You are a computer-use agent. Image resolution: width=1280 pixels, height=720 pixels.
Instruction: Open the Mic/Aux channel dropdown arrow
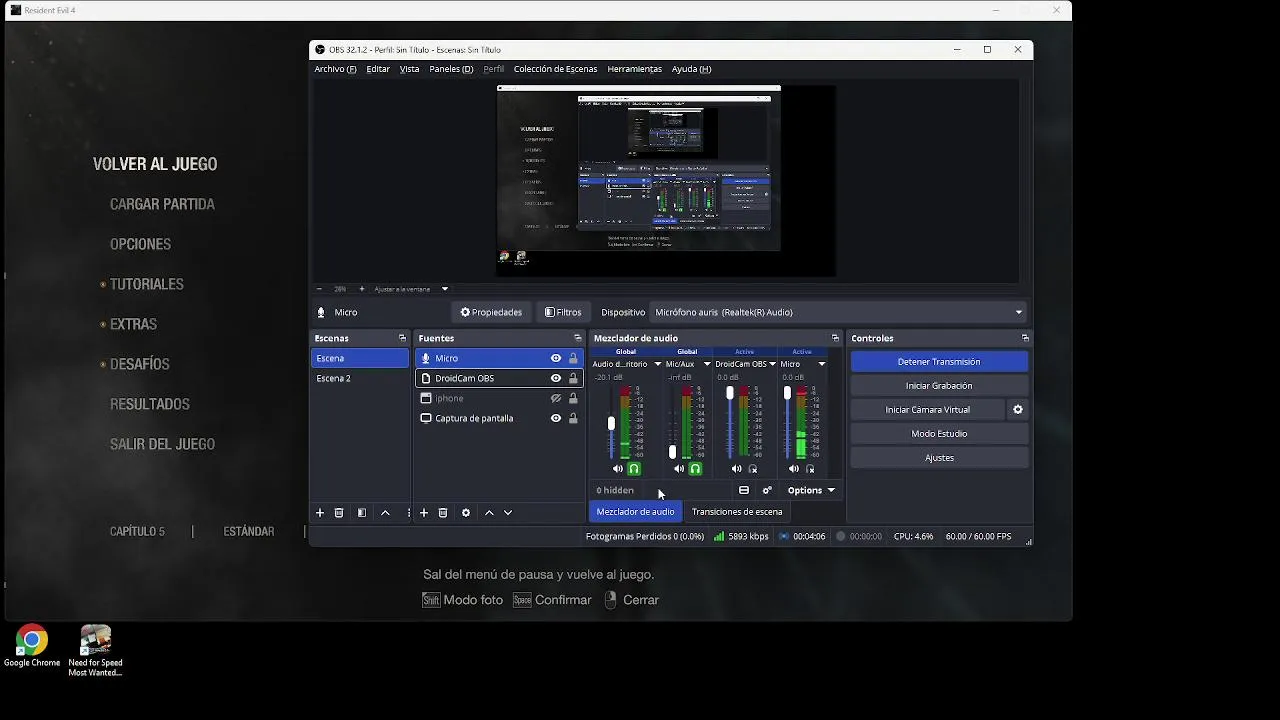pos(707,364)
